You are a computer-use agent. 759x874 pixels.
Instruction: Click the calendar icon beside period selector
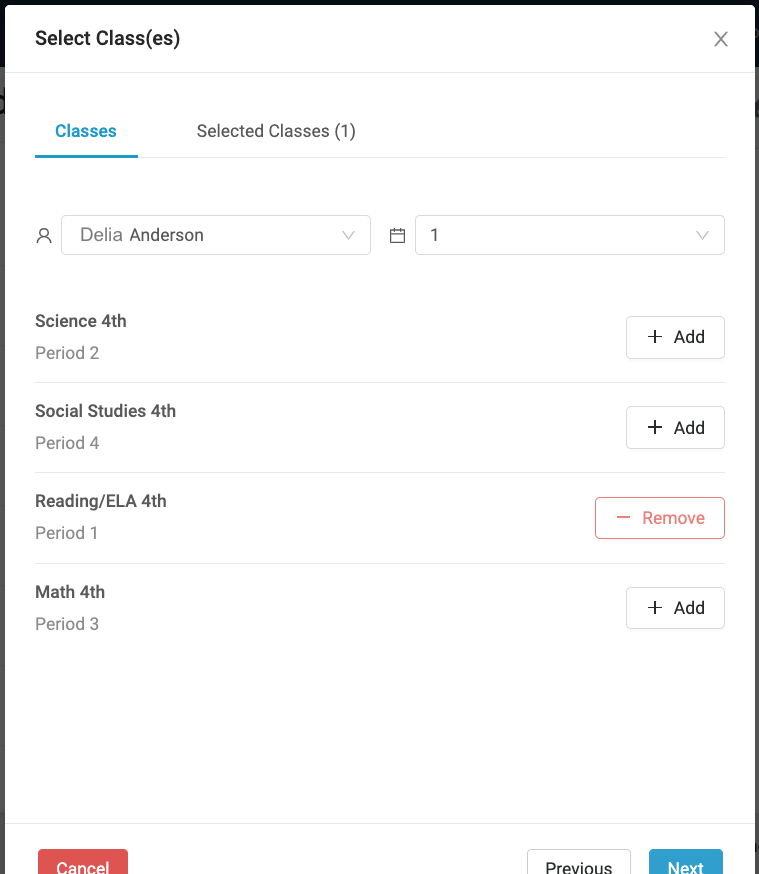397,236
